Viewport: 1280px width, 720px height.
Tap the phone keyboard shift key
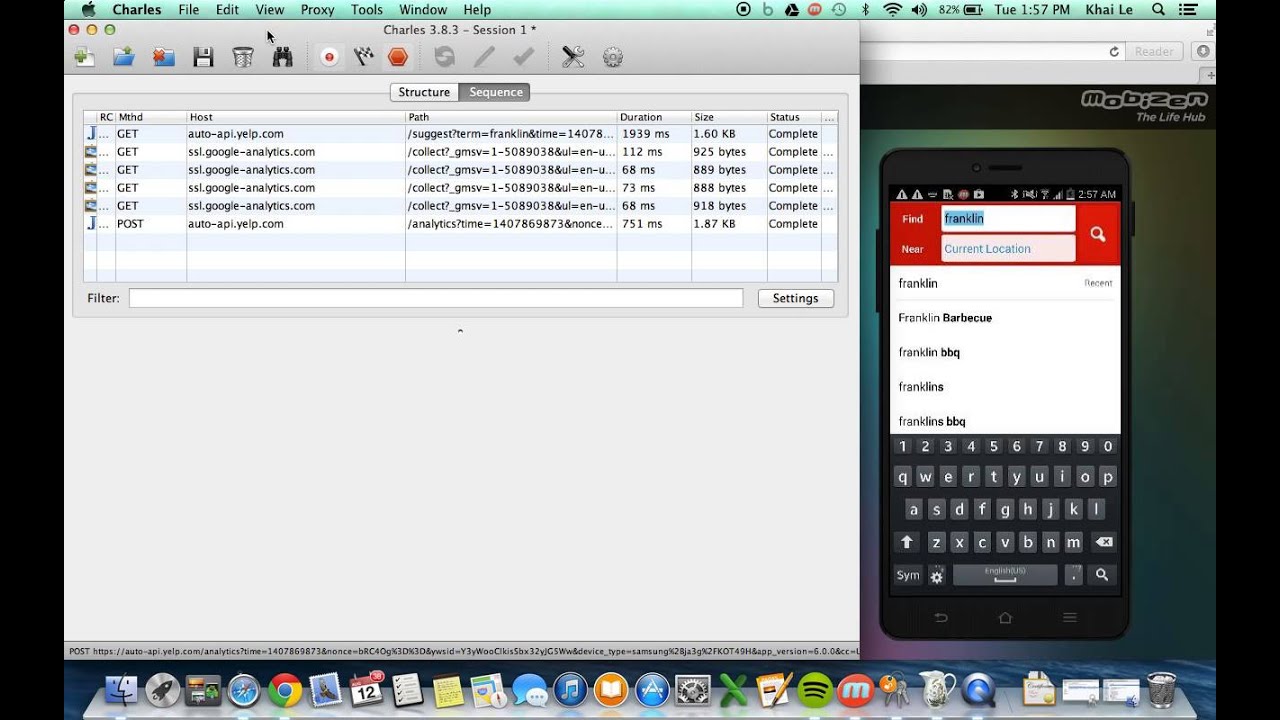point(907,543)
